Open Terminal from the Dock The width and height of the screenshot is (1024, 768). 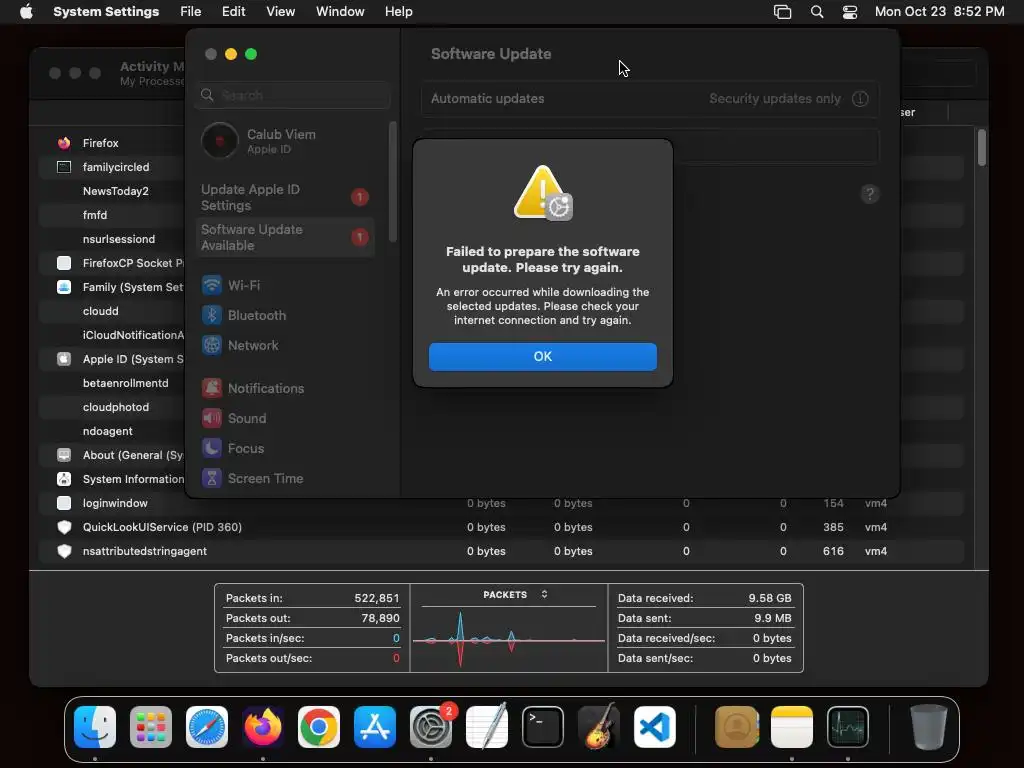[x=543, y=727]
